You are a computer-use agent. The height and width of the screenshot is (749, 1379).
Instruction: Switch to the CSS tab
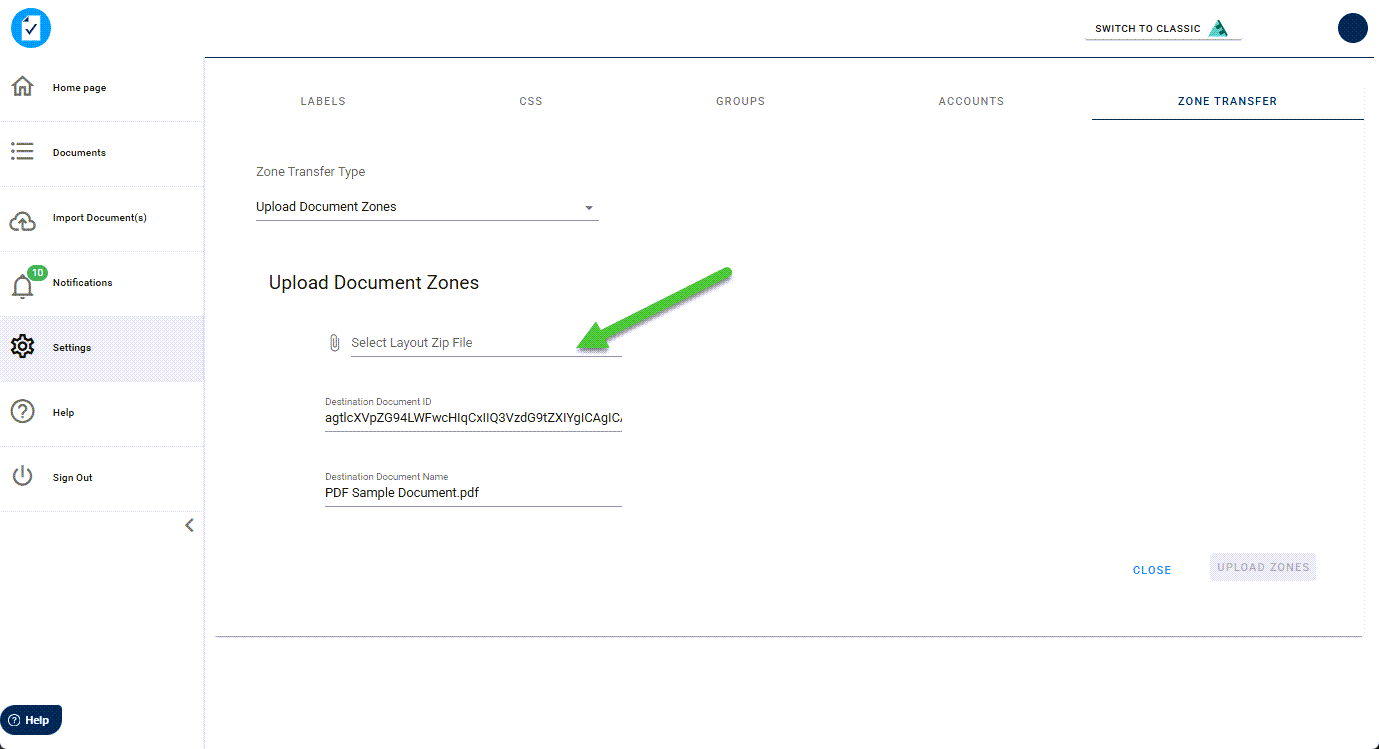[530, 101]
